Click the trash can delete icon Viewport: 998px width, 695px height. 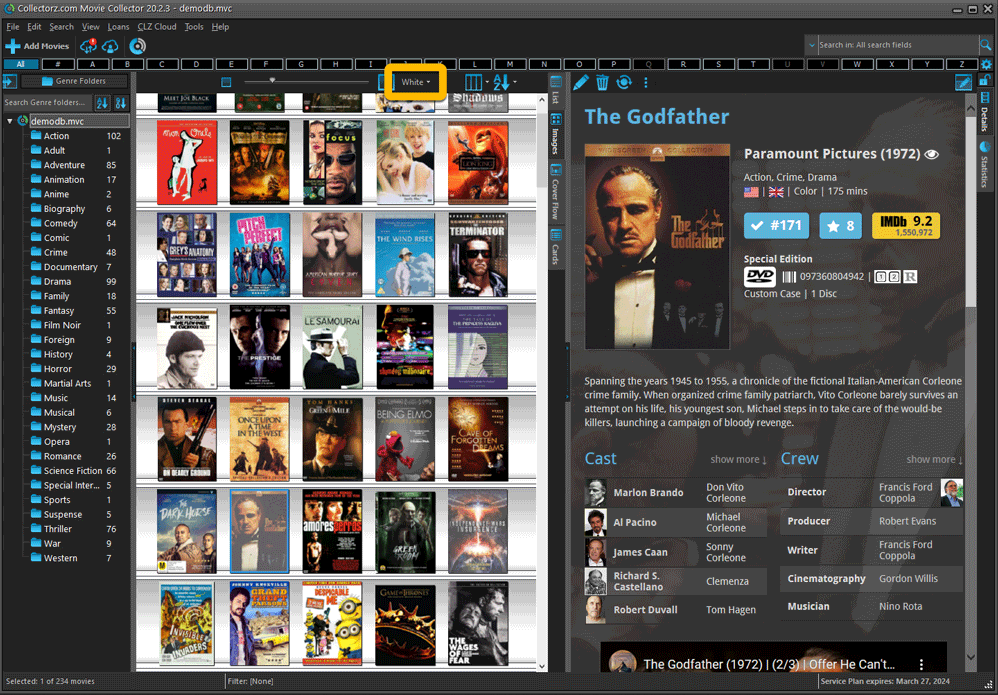[602, 82]
